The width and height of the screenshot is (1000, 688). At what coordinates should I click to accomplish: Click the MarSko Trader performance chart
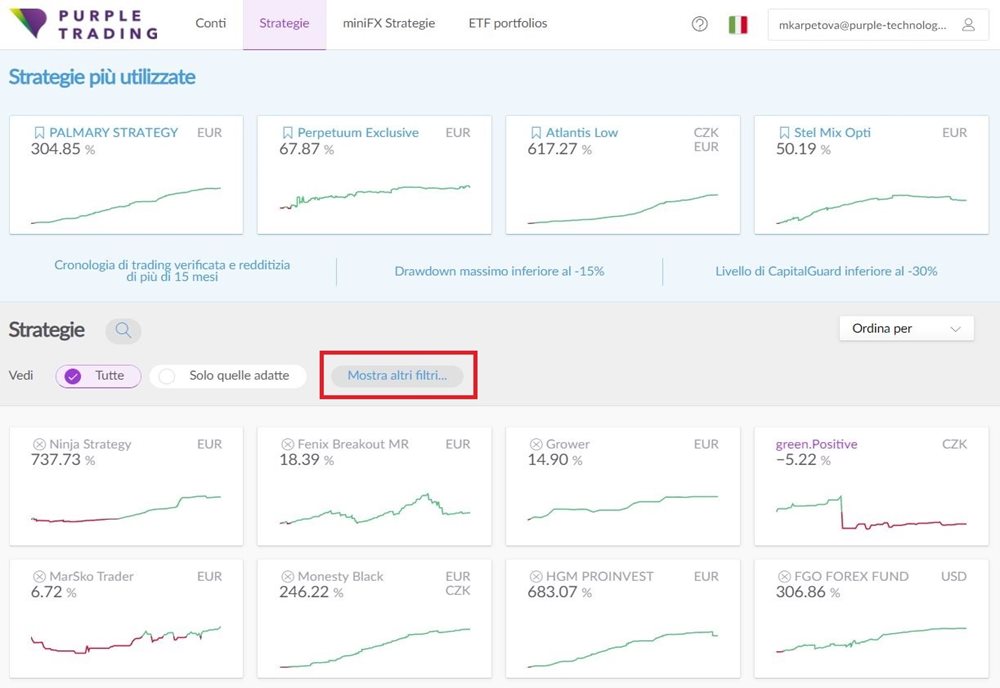[126, 640]
